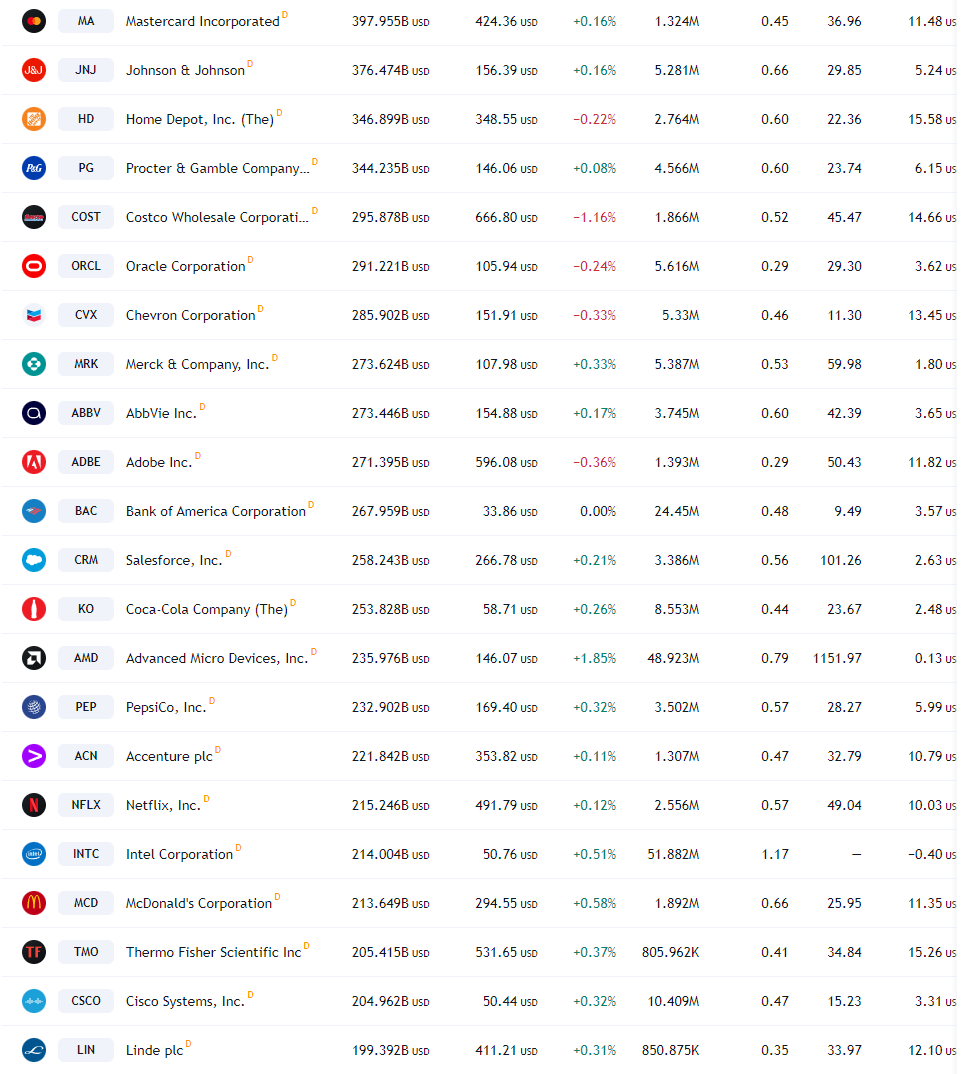
Task: Click Intel's relative volume 1.17
Action: coord(775,854)
